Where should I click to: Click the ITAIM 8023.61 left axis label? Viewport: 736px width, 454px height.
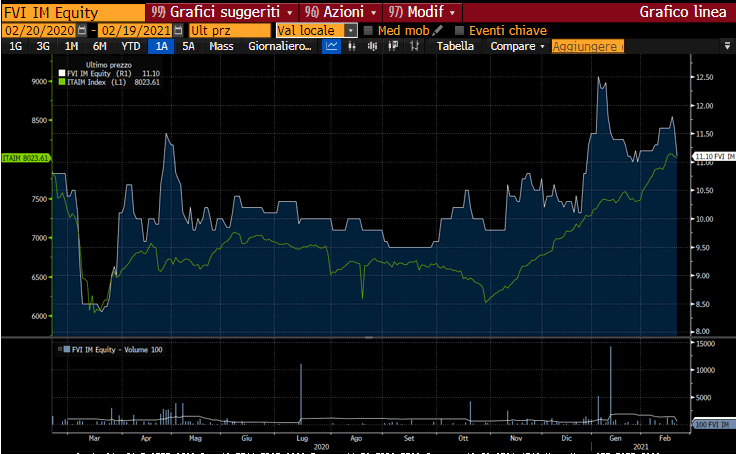pos(26,158)
